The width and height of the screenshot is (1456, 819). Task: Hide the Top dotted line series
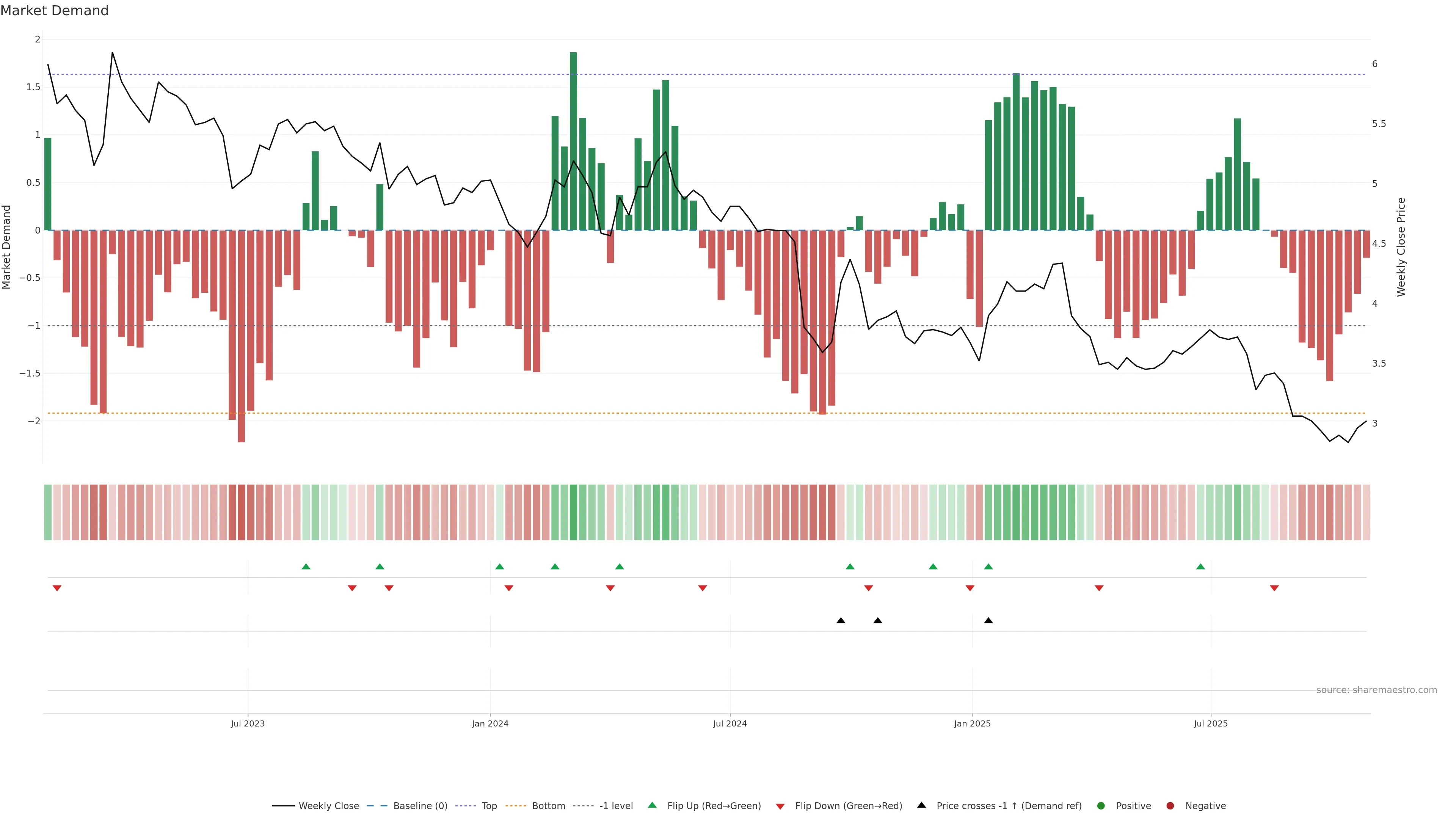point(489,806)
